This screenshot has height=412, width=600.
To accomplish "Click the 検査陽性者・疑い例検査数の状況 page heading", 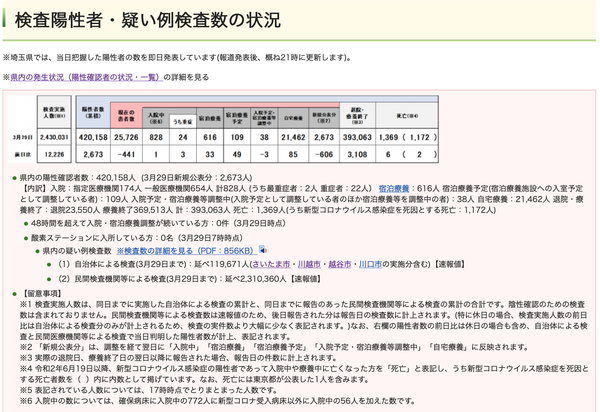I will tap(148, 20).
